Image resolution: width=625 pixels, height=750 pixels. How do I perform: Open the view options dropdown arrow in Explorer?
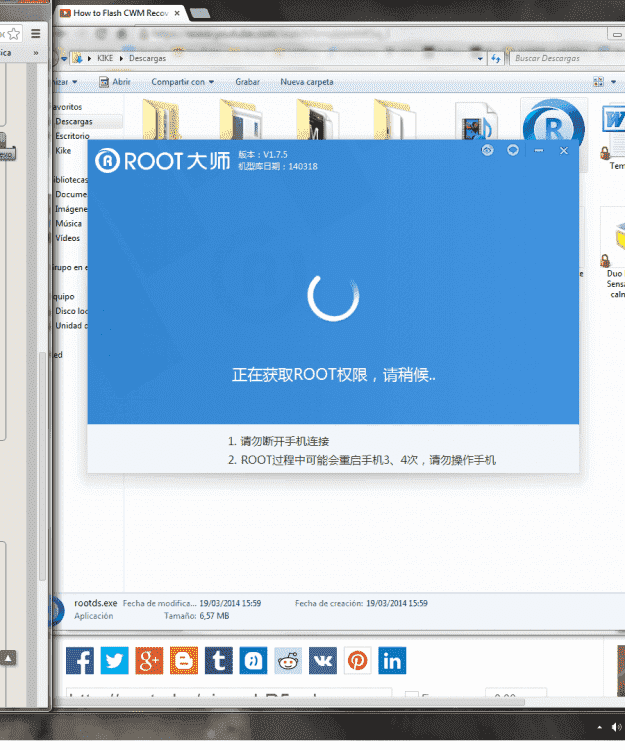coord(614,82)
